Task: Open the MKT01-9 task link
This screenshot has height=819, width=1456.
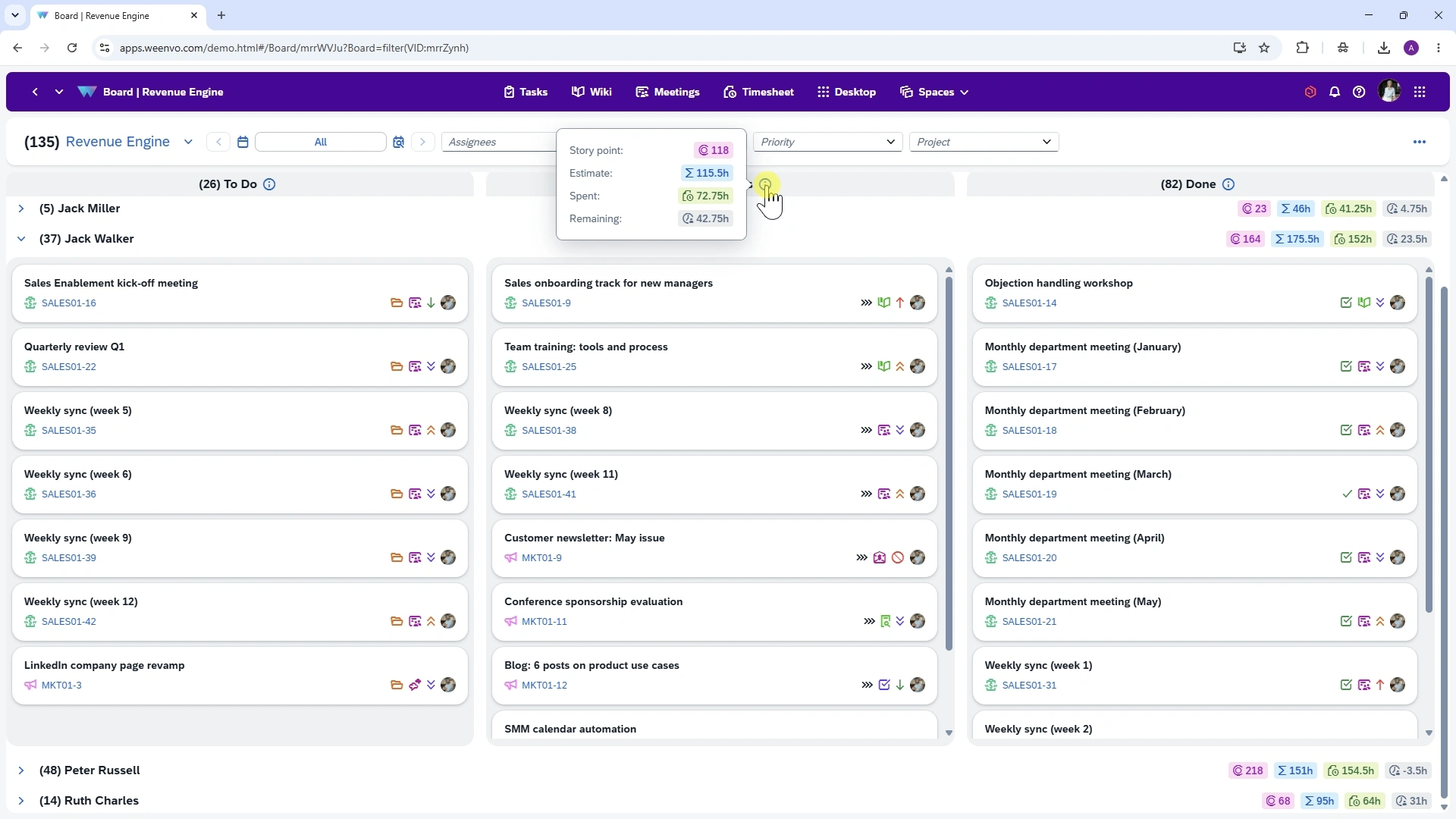Action: pos(541,557)
